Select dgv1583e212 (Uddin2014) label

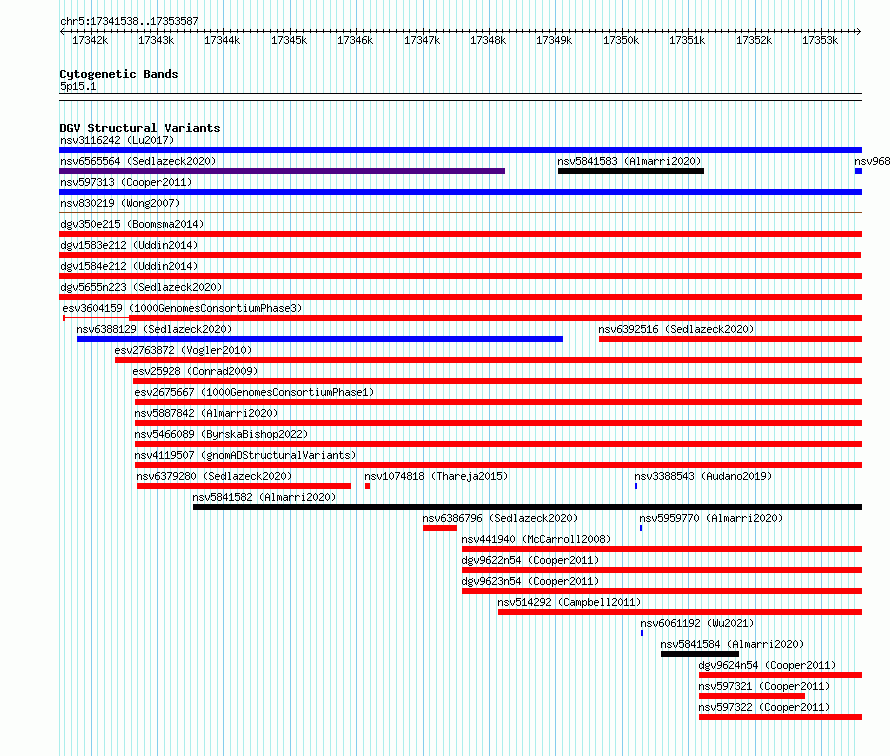(129, 245)
